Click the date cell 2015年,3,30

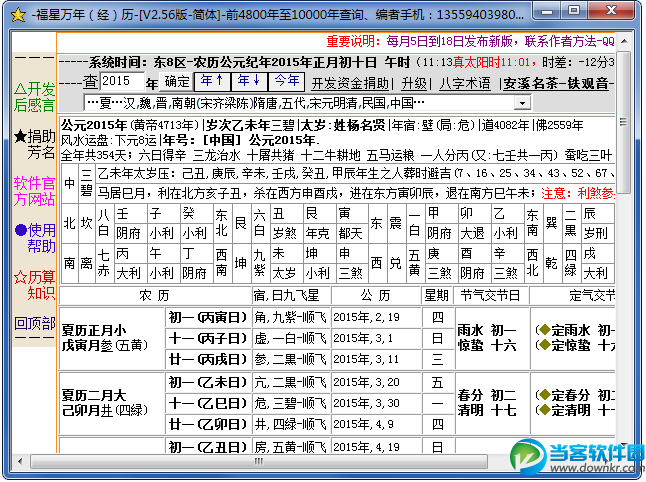tap(376, 403)
